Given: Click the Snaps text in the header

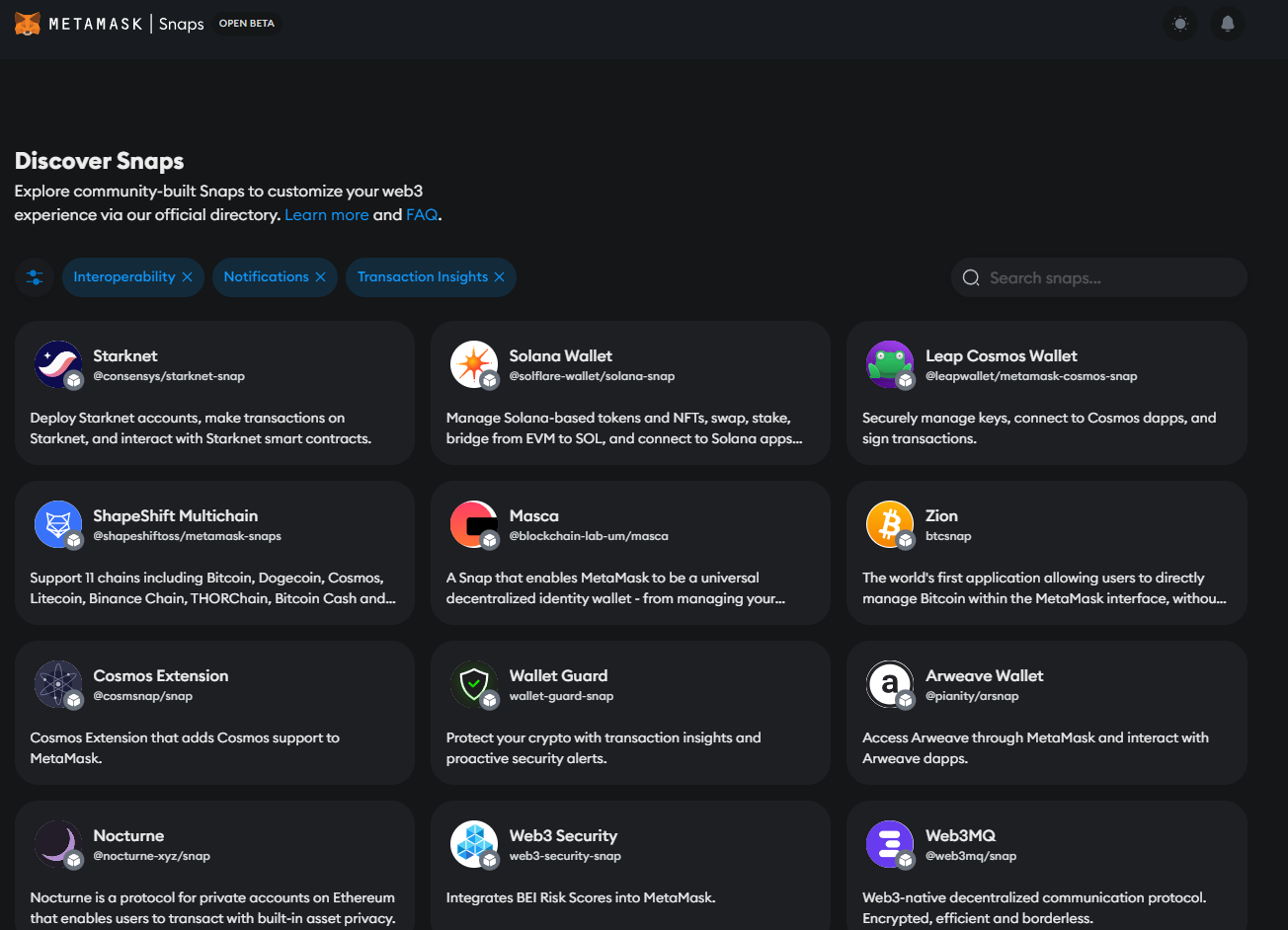Looking at the screenshot, I should (182, 24).
